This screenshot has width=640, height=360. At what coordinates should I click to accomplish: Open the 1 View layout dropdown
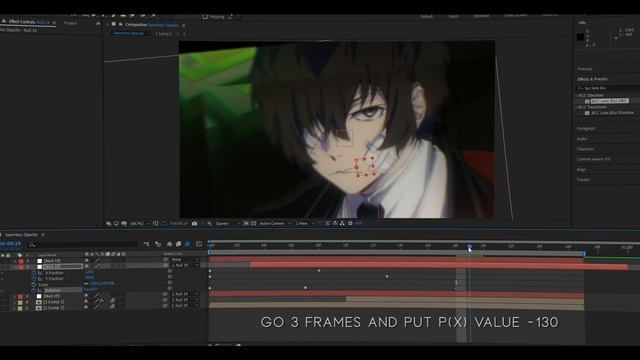click(x=304, y=224)
